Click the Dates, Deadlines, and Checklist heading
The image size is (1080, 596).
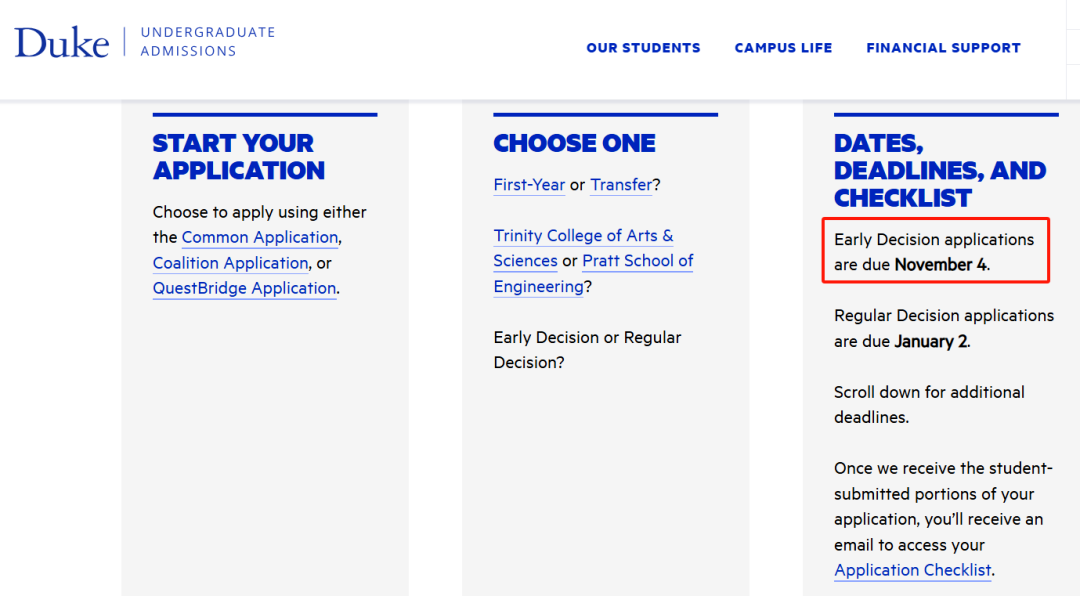(x=939, y=170)
